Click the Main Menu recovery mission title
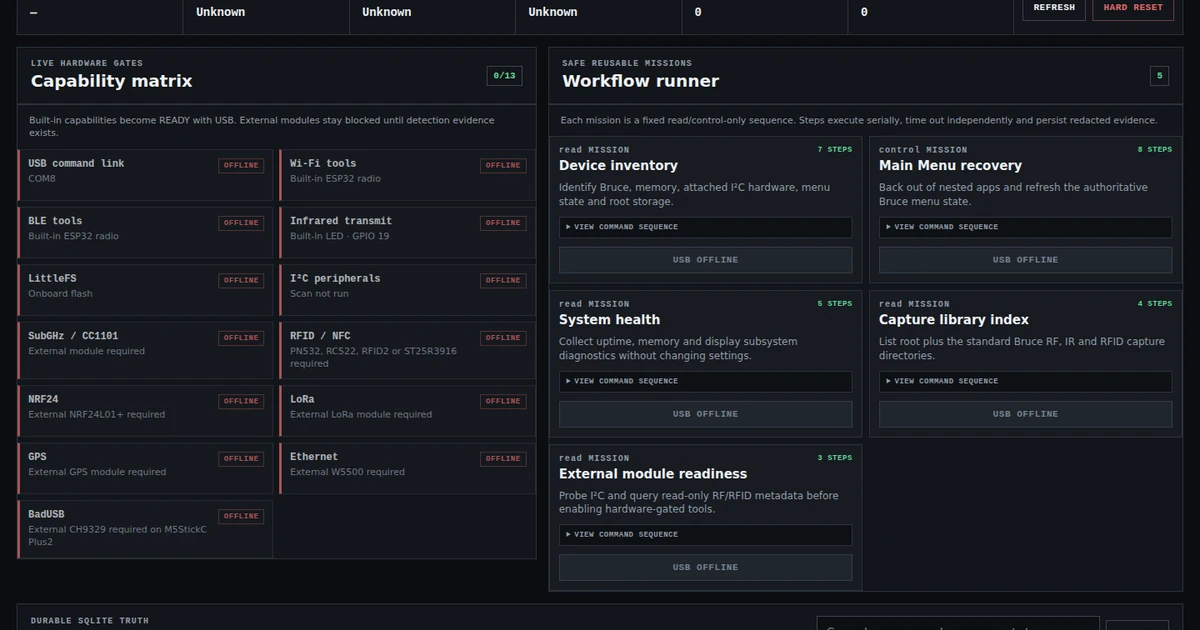1200x630 pixels. [950, 166]
